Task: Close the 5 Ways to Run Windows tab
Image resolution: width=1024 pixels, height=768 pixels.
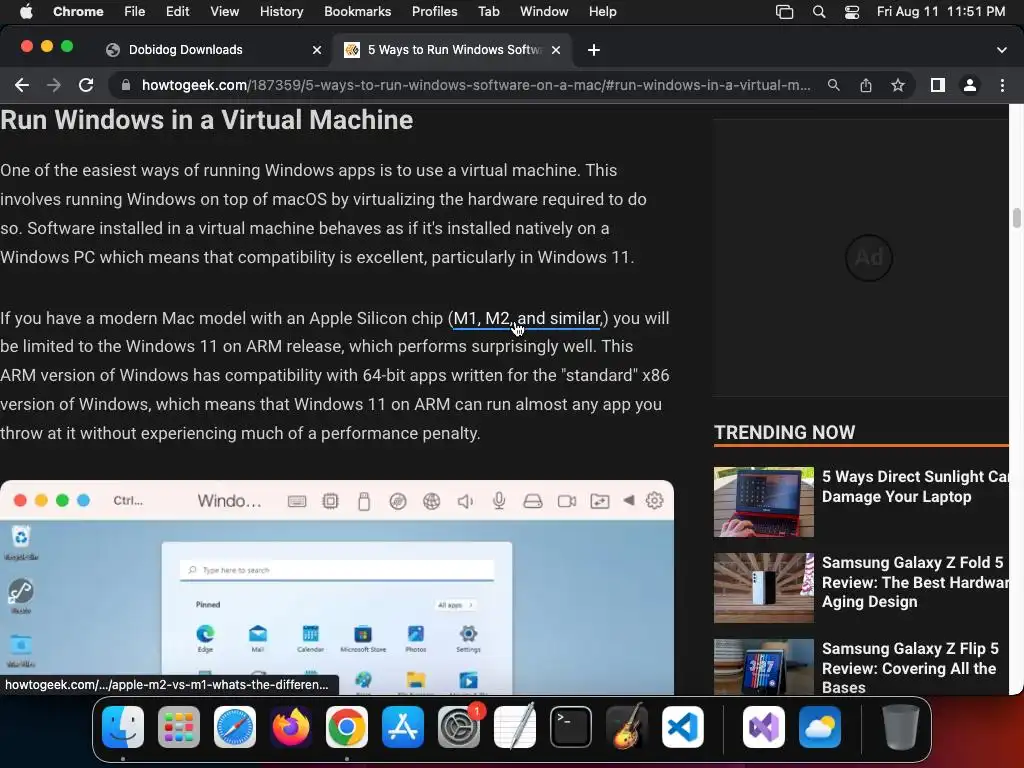Action: click(x=556, y=50)
